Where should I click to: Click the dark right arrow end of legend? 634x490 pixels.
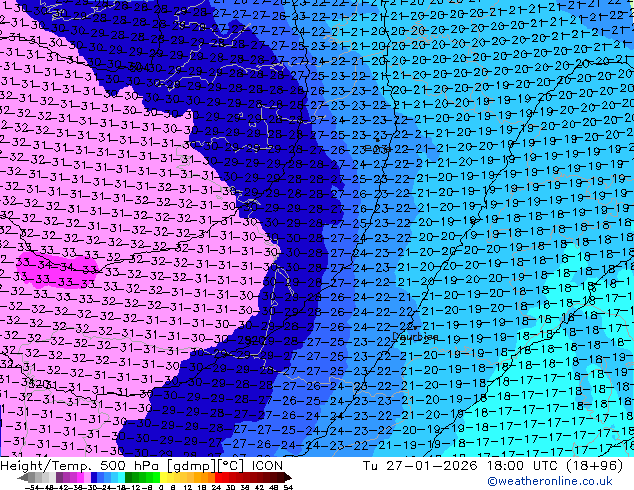[288, 478]
